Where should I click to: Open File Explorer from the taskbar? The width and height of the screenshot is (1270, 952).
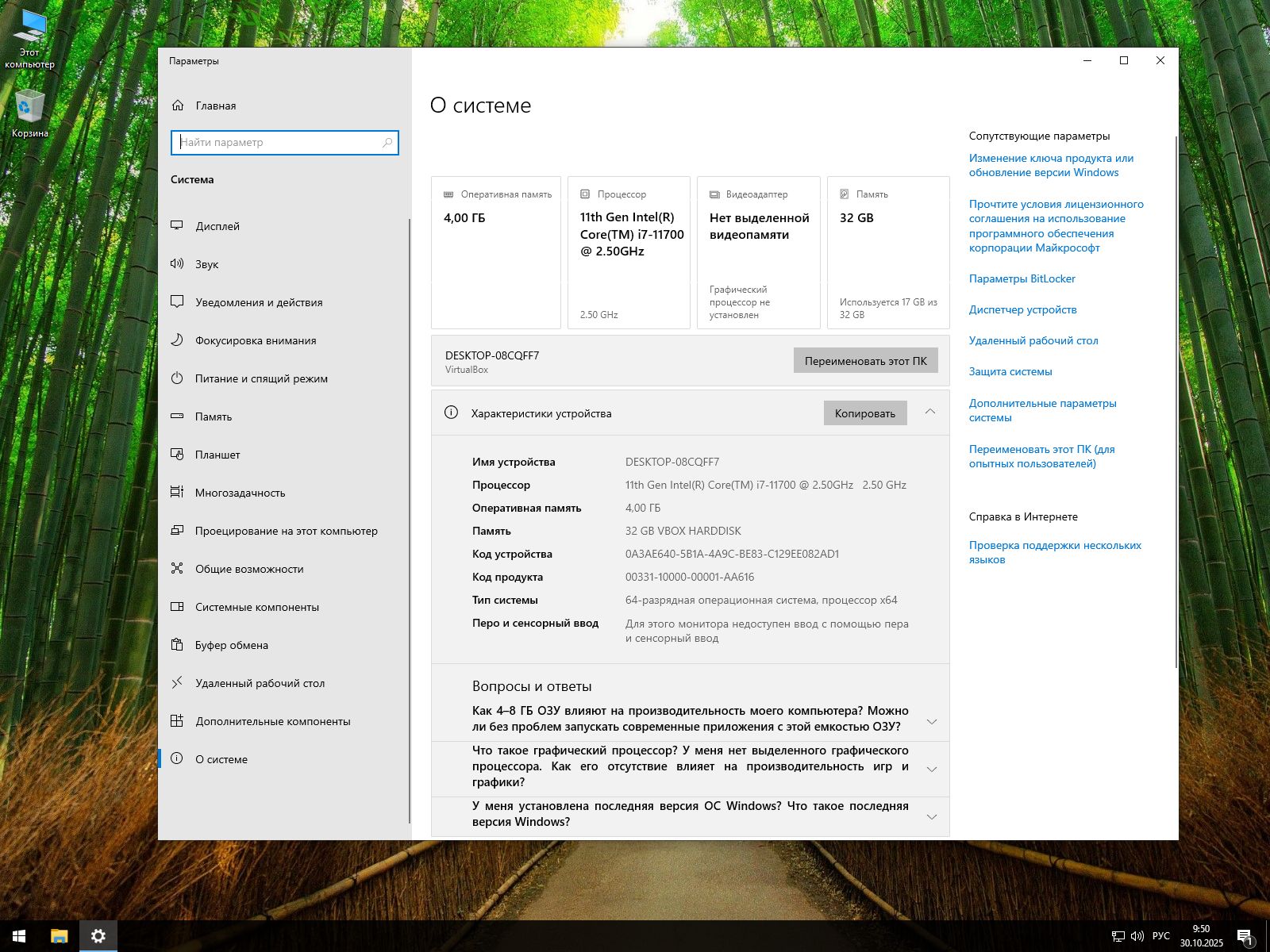[59, 936]
